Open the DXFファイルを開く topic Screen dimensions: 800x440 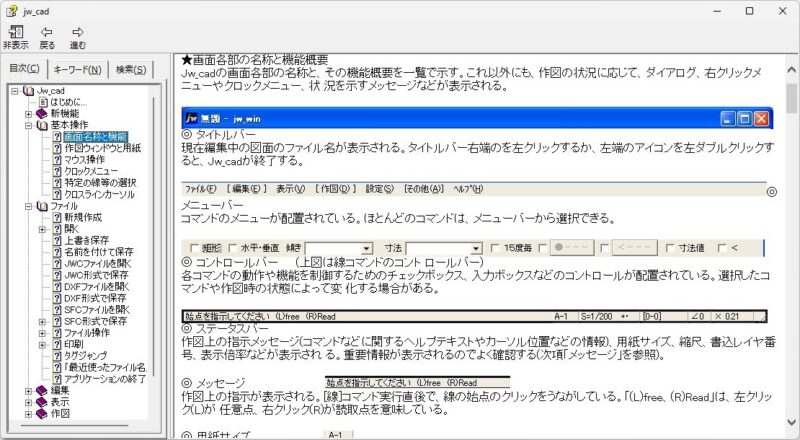(x=97, y=287)
